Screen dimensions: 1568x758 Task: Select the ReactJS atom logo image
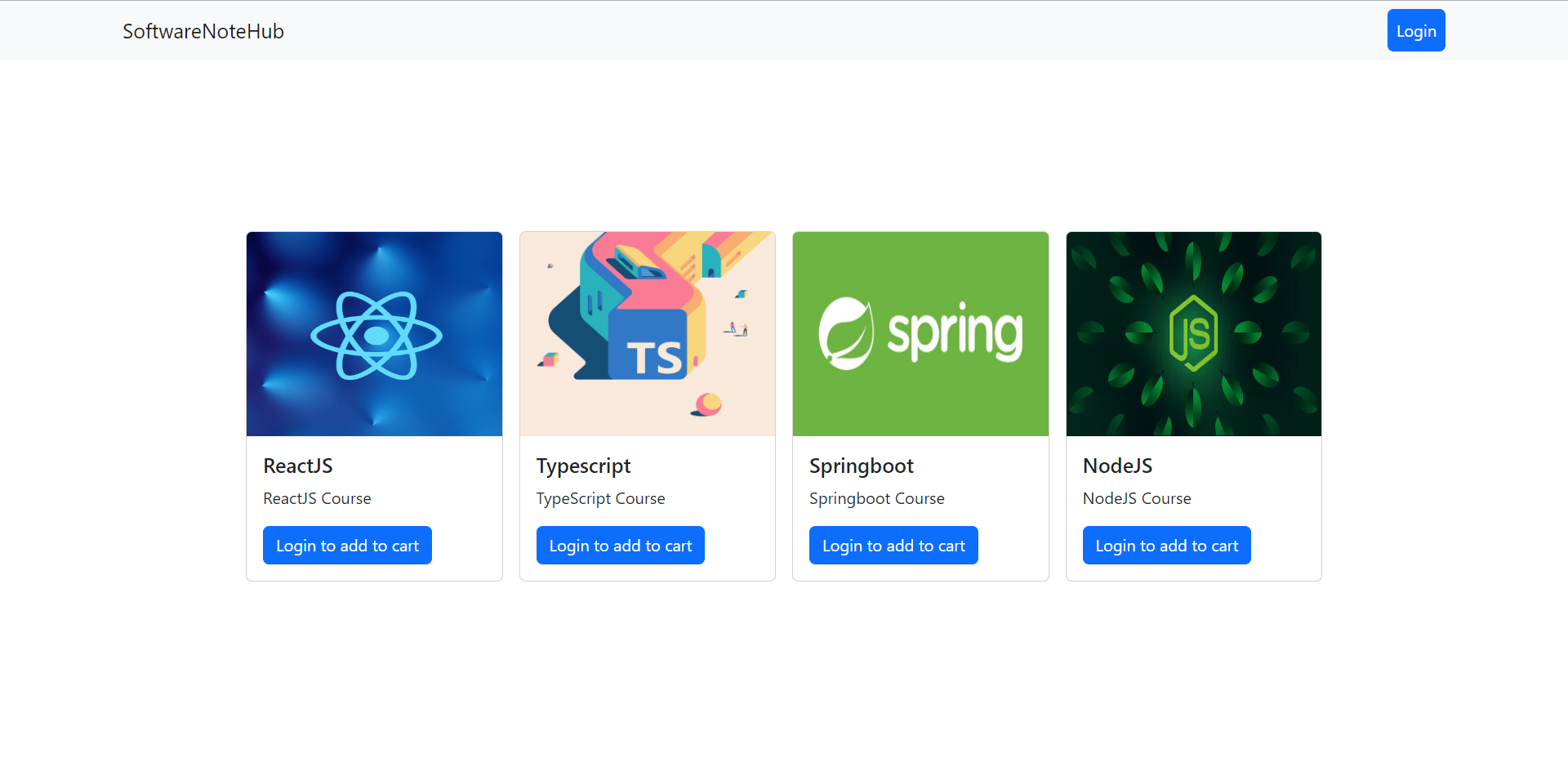(374, 334)
